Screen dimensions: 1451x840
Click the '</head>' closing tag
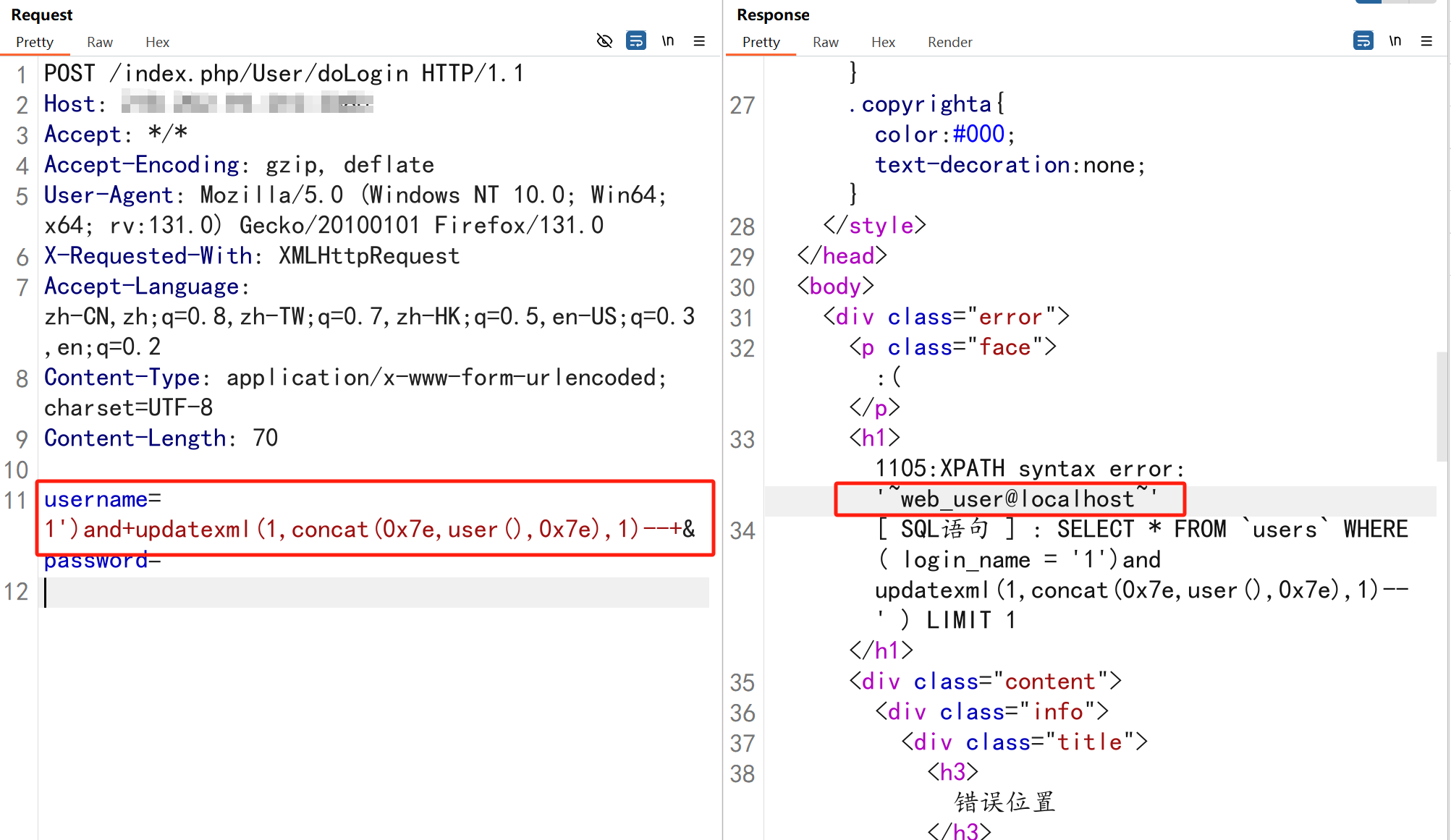[842, 256]
